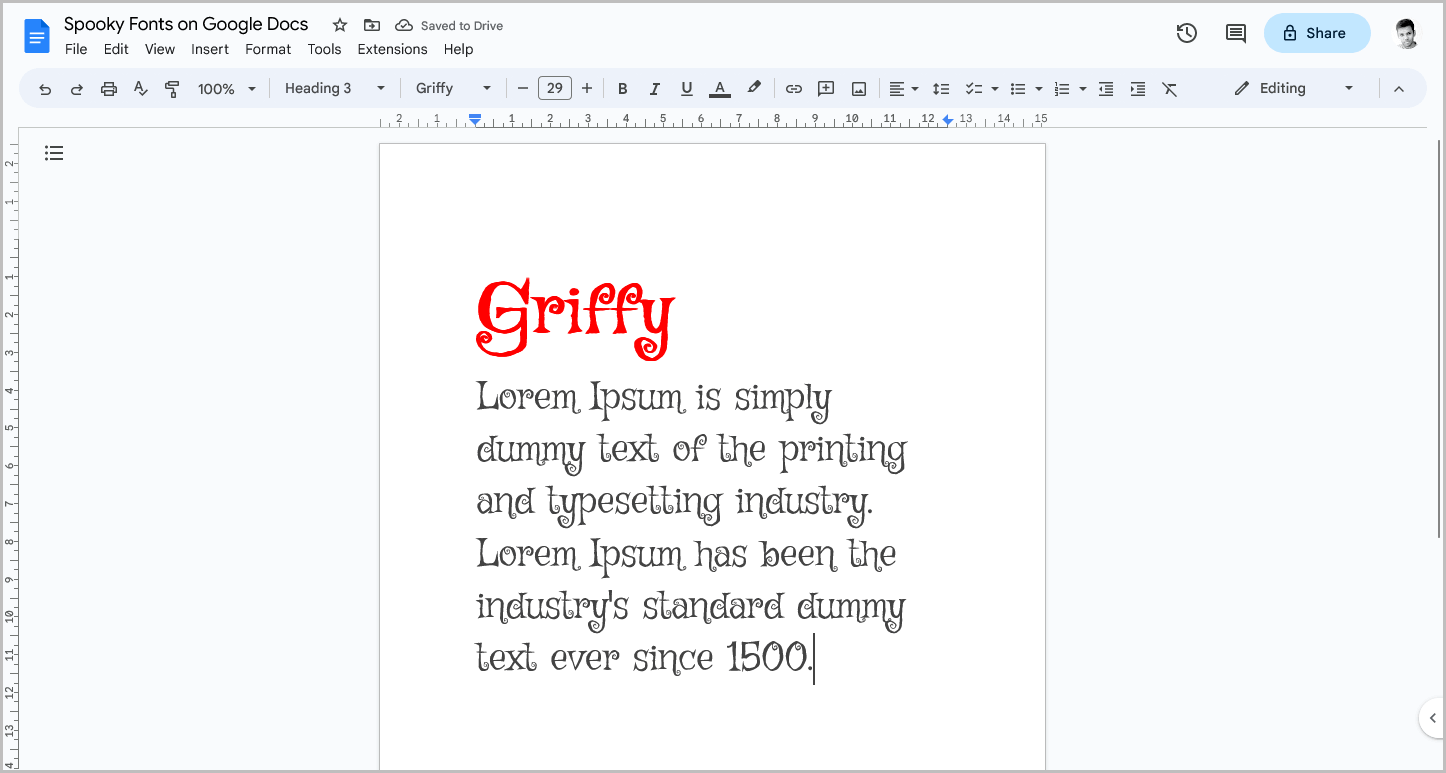Image resolution: width=1446 pixels, height=773 pixels.
Task: Click the Undo icon
Action: point(44,88)
